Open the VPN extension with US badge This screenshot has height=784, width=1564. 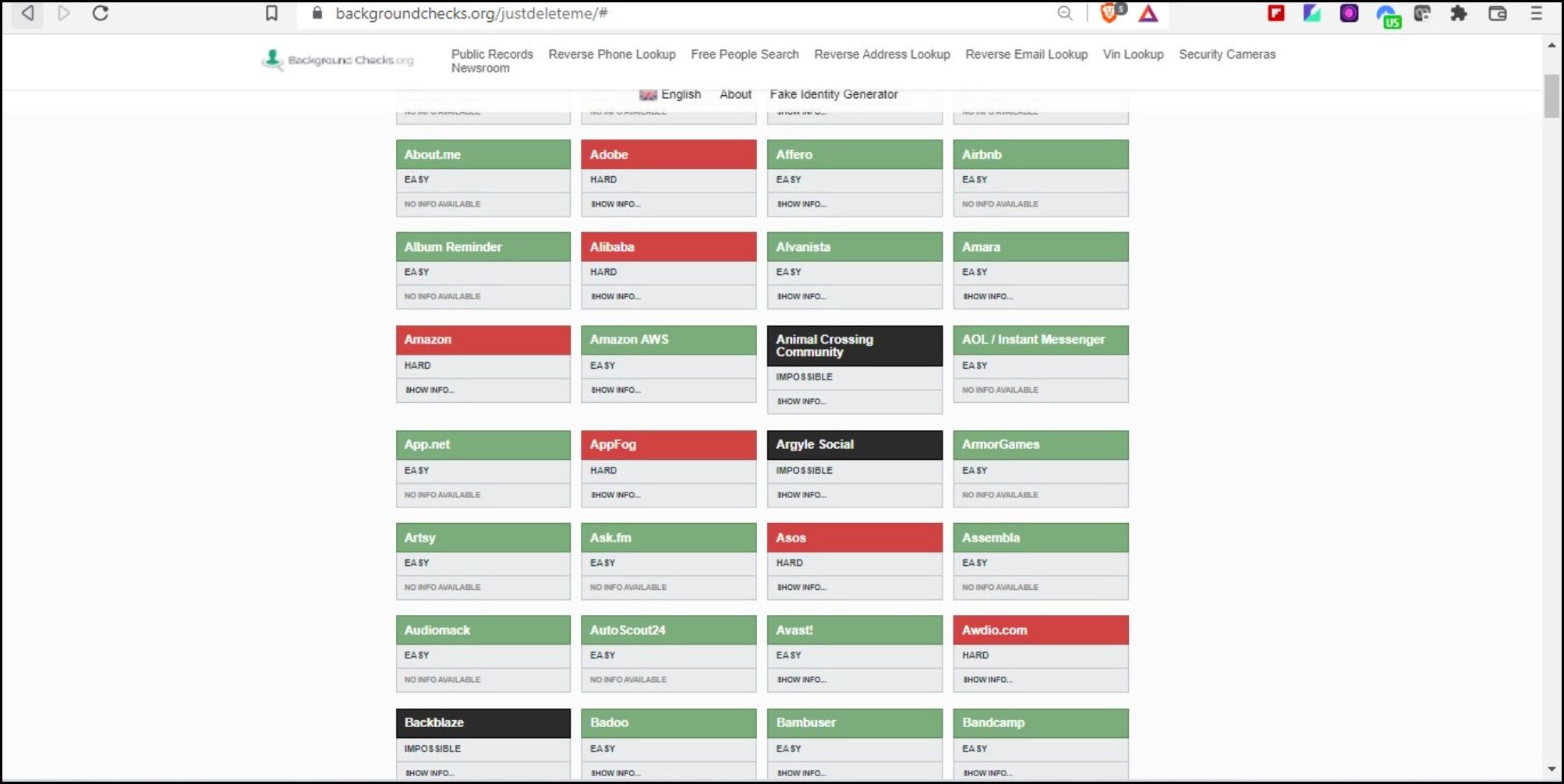pyautogui.click(x=1389, y=16)
